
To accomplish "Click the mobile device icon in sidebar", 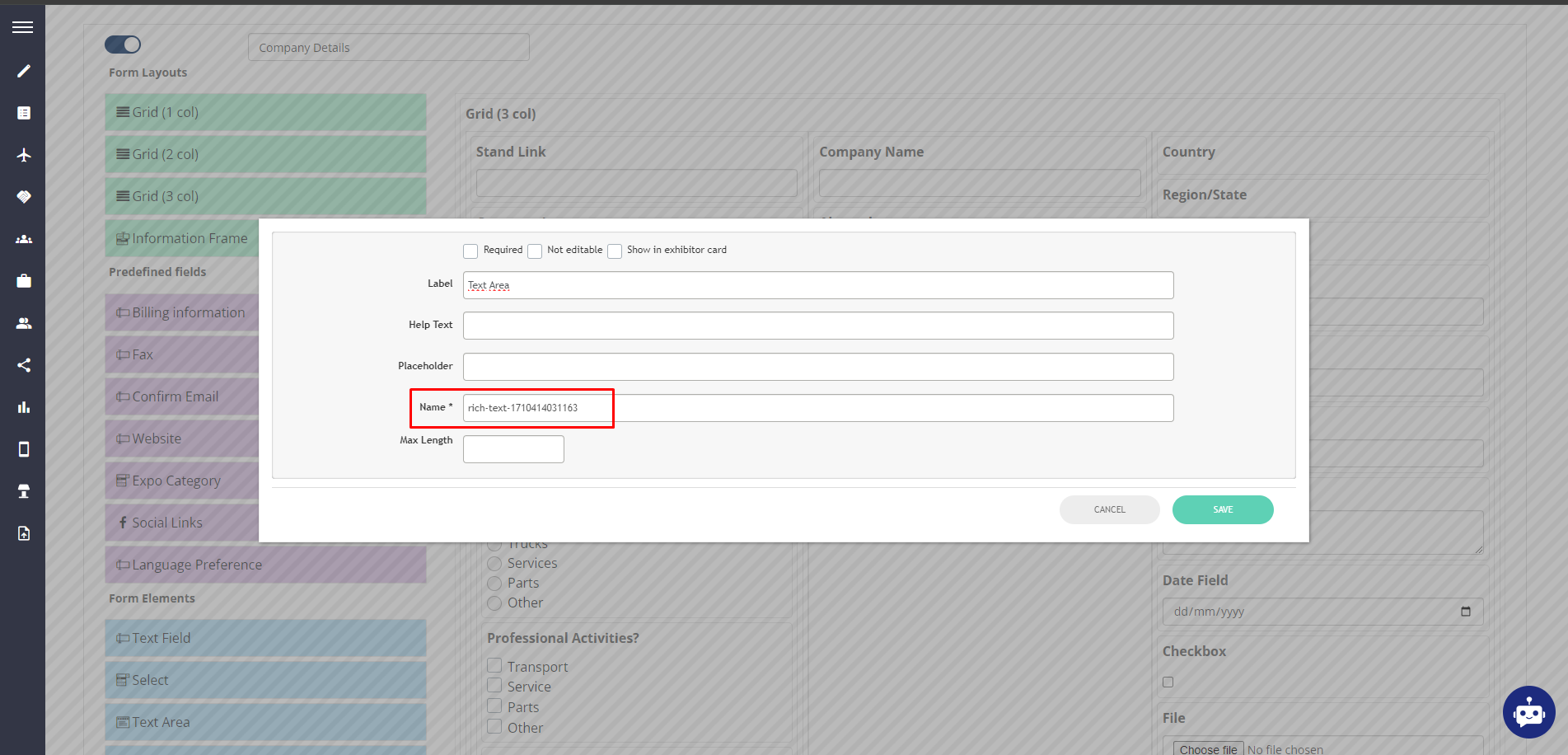I will 23,448.
